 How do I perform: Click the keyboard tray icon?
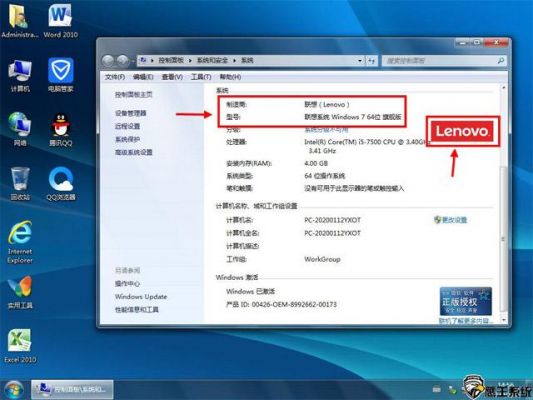pos(437,389)
